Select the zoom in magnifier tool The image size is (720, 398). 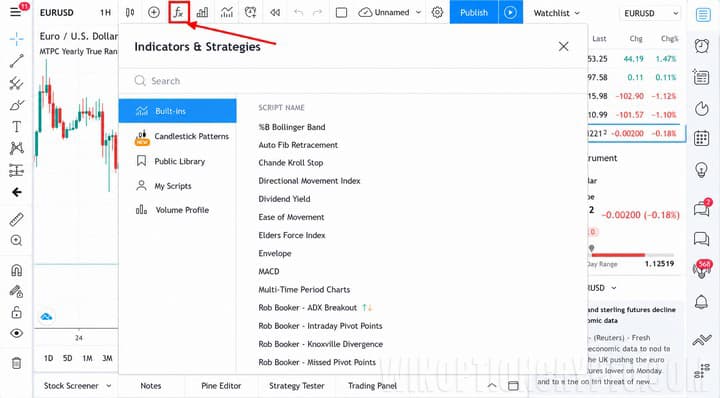[x=17, y=241]
